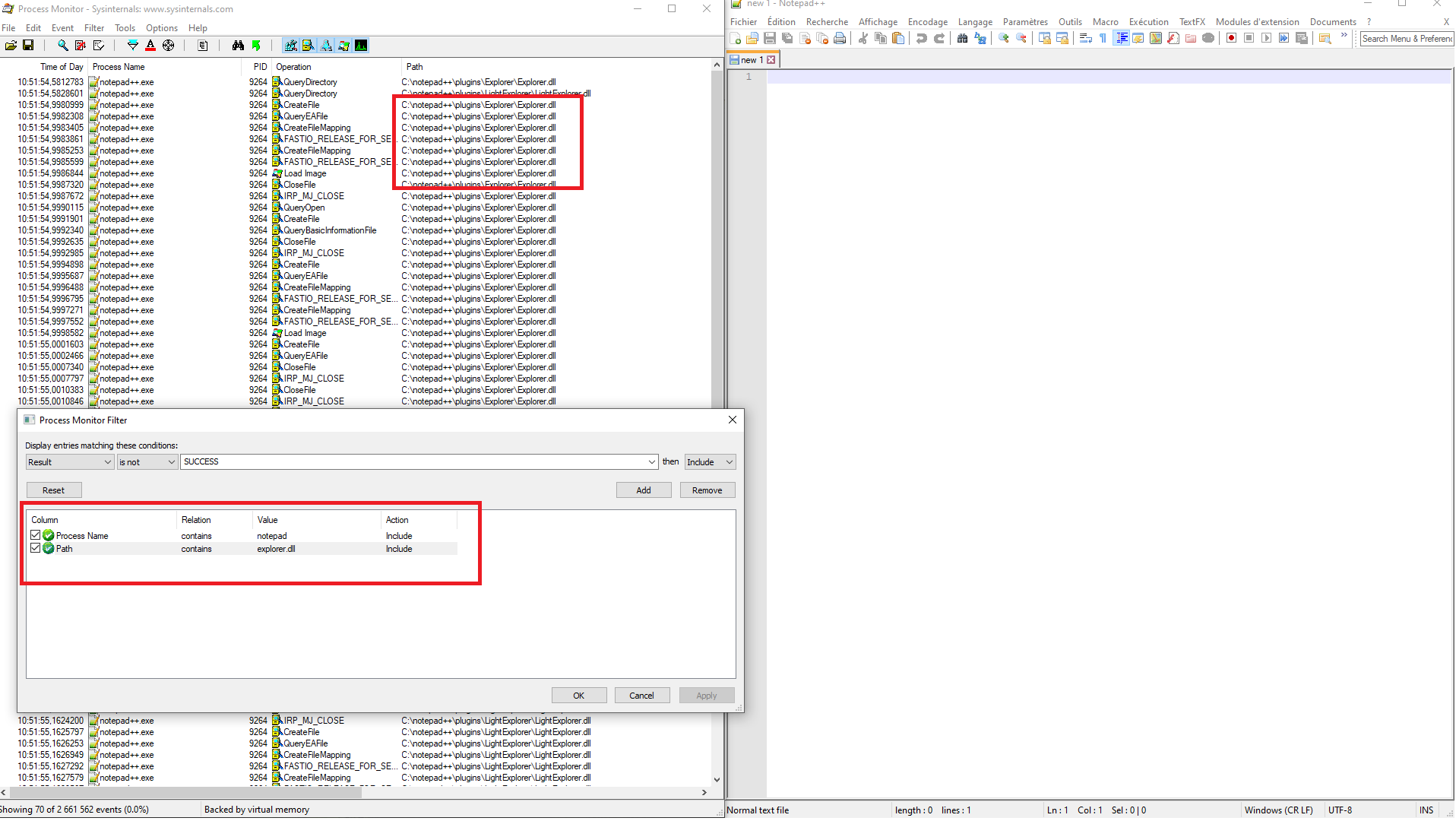Click the horizontal scrollbar of event list

354,792
